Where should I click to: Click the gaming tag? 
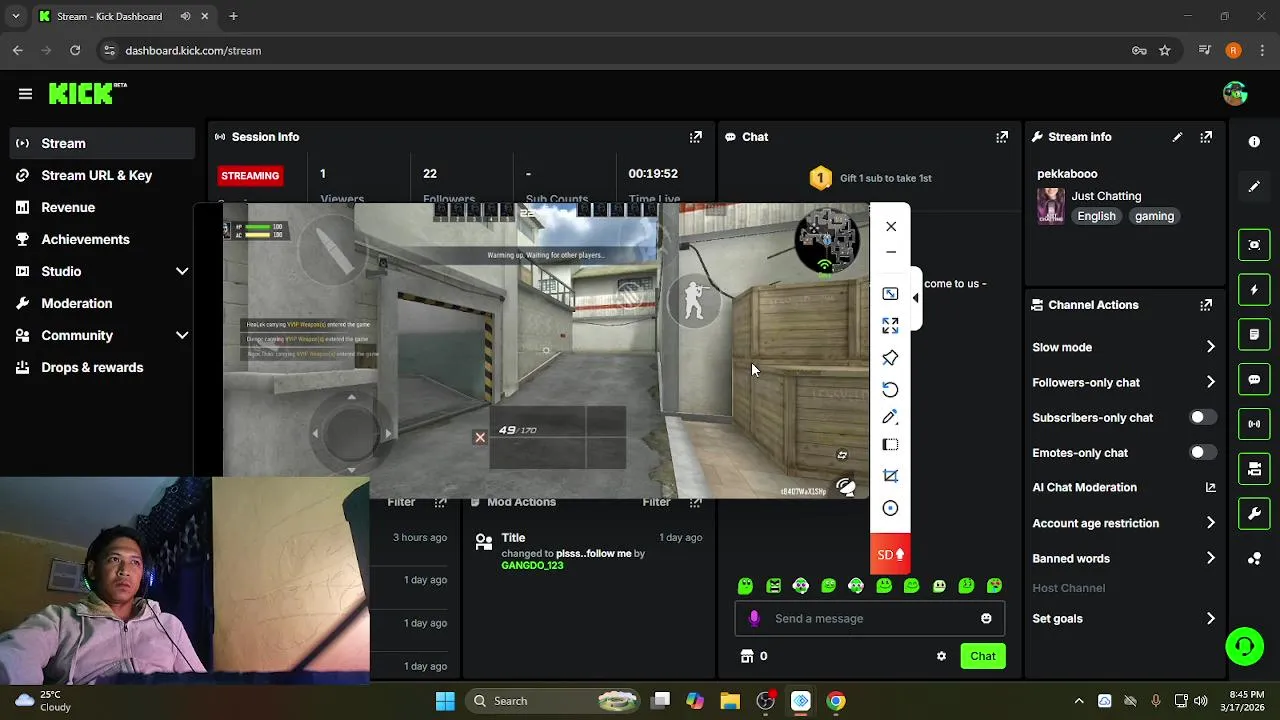pos(1154,216)
